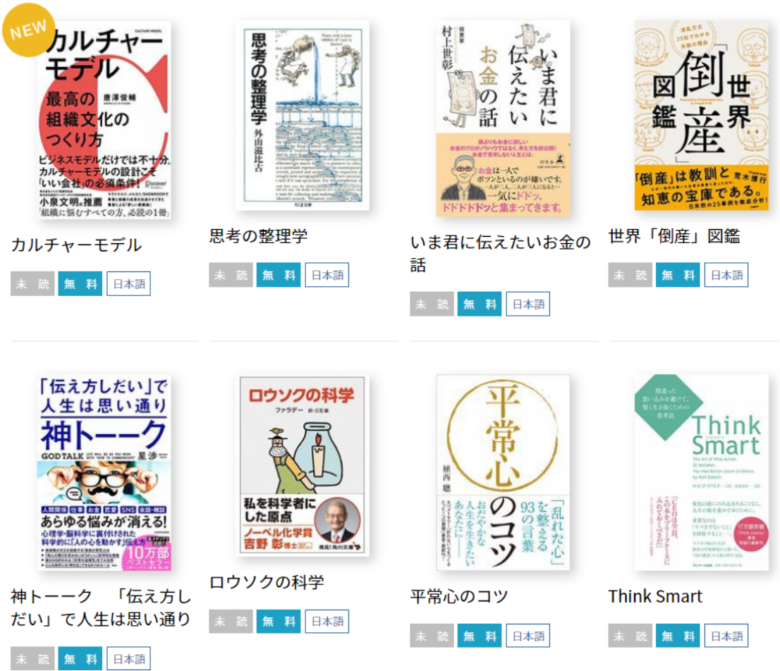780x671 pixels.
Task: Open the Think Smart book cover
Action: coord(701,473)
